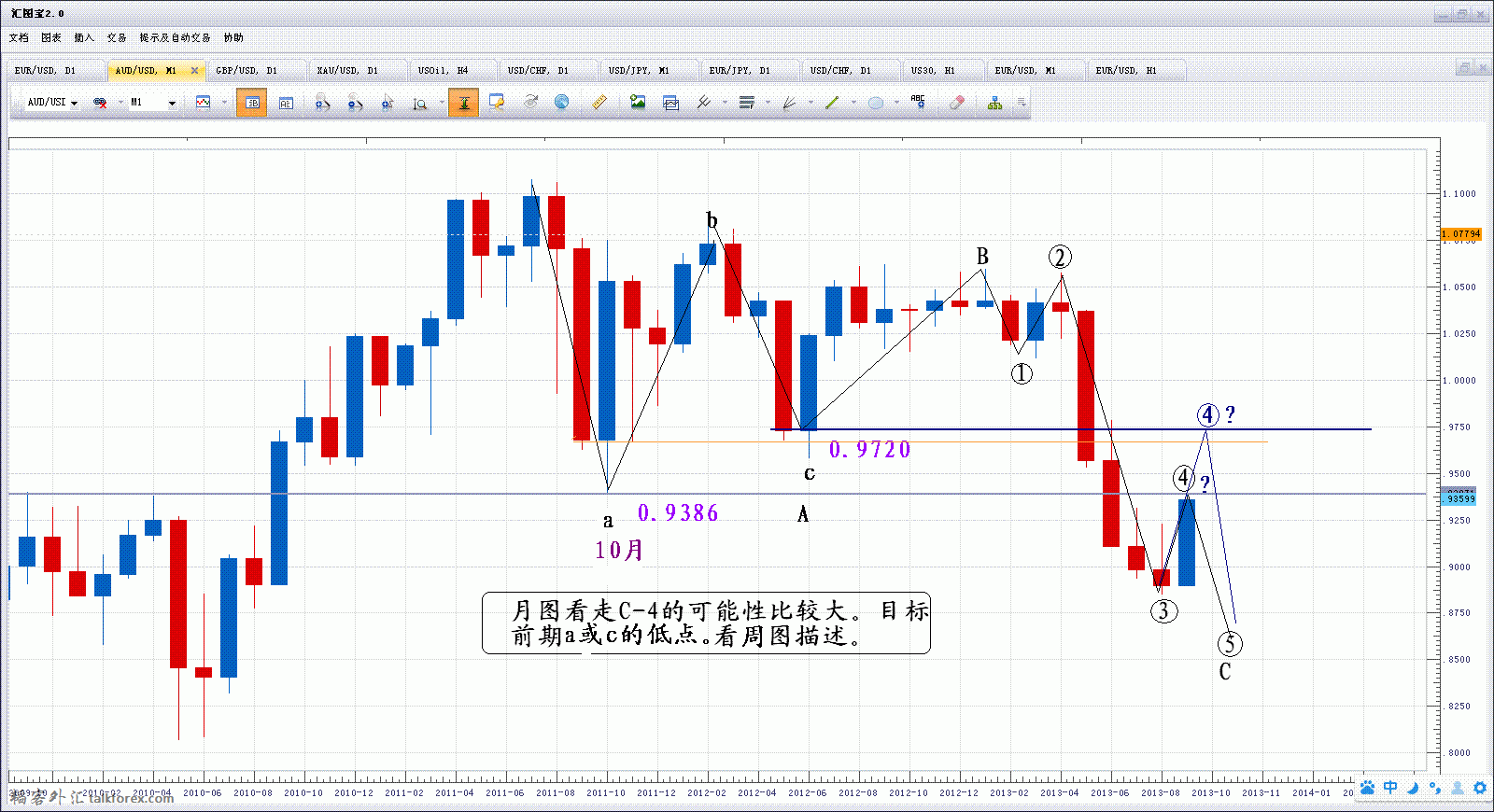This screenshot has height=812, width=1494.
Task: Toggle the highlighted orange panel layout button
Action: 251,103
